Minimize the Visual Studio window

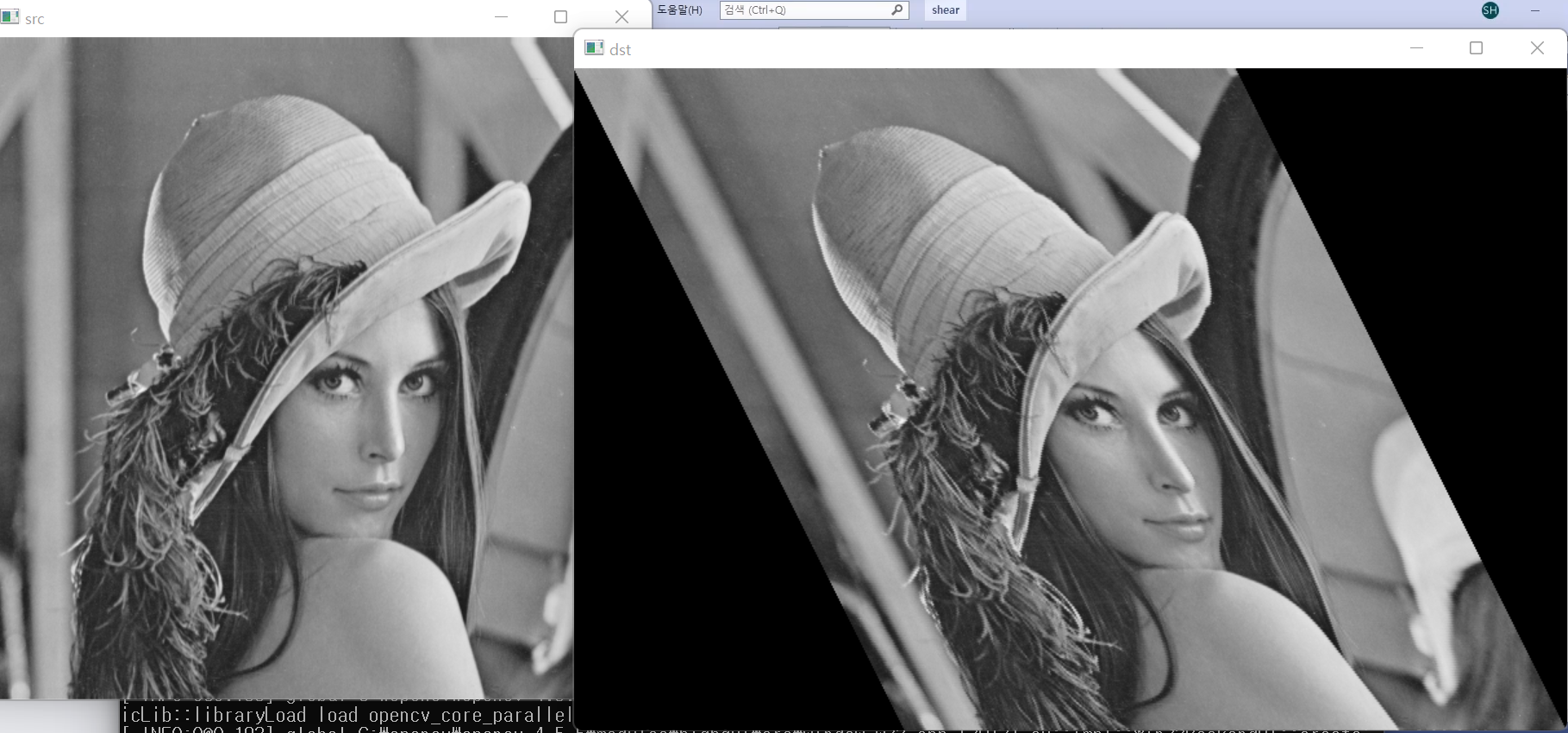1535,10
